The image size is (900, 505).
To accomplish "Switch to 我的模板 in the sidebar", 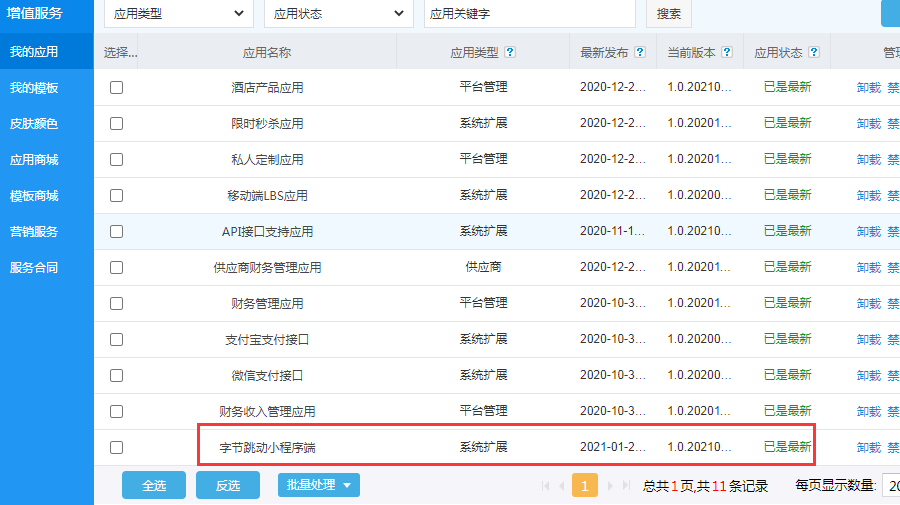I will click(x=34, y=87).
